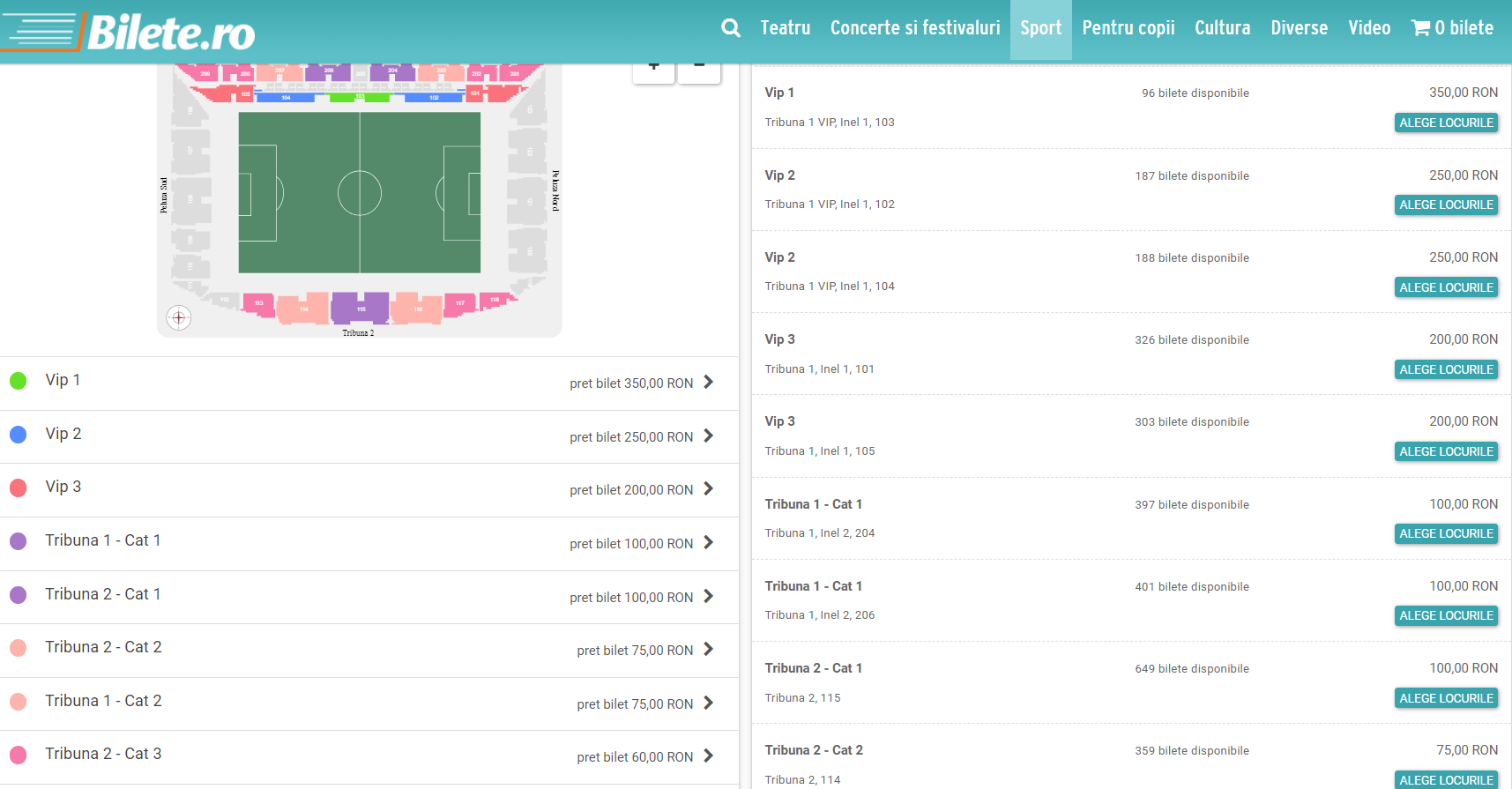Expand the Vip 2 price category
Image resolution: width=1512 pixels, height=789 pixels.
tap(369, 437)
